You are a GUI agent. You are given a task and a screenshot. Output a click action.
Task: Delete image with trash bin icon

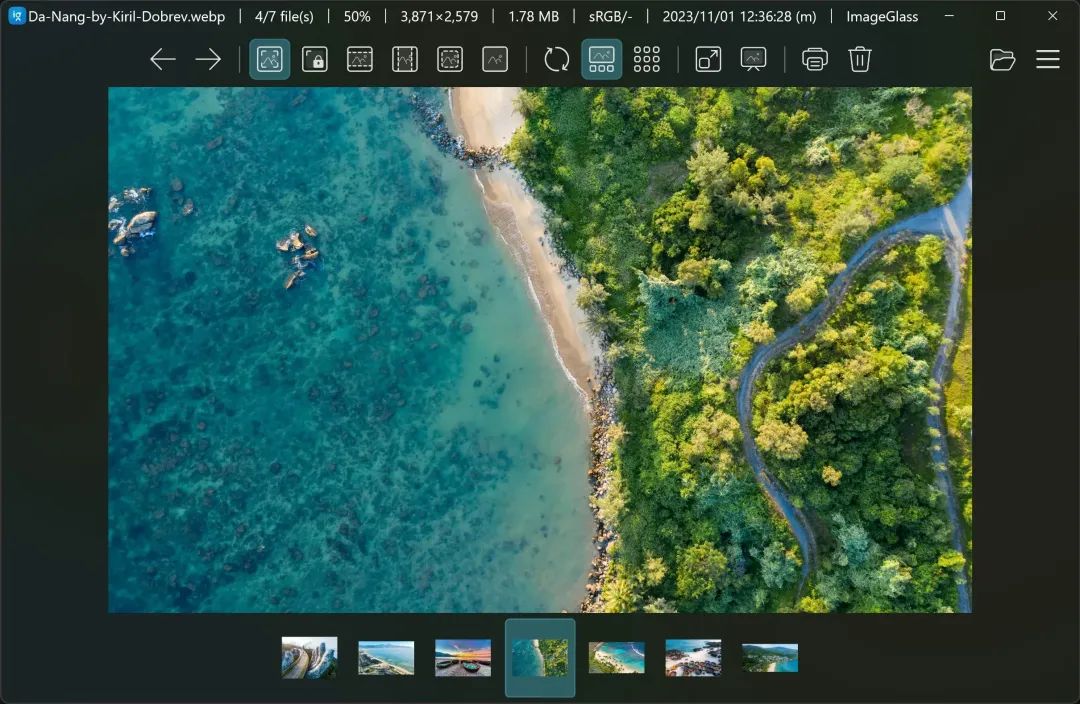pos(860,60)
